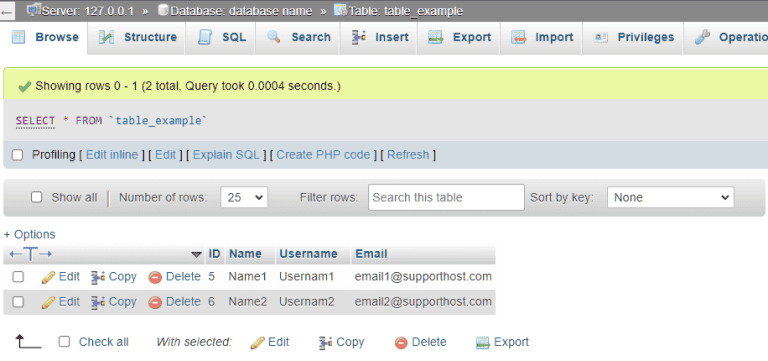Image resolution: width=768 pixels, height=361 pixels.
Task: Open Server: 127.0.0.1 breadcrumb link
Action: tap(87, 11)
